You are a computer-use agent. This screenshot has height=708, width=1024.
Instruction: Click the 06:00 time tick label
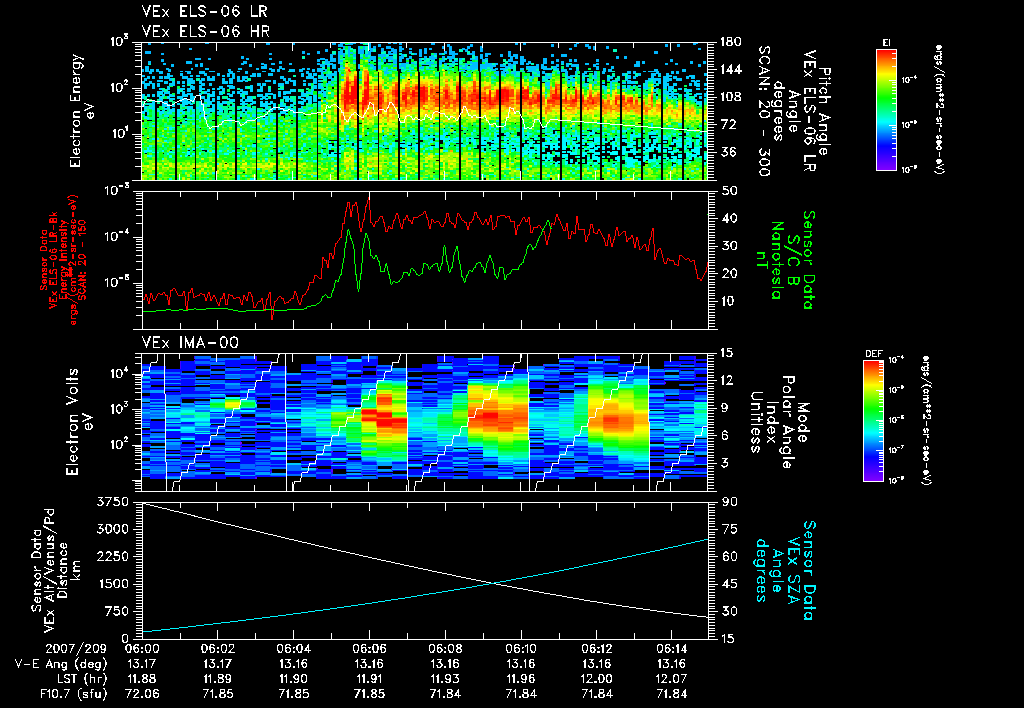point(142,649)
